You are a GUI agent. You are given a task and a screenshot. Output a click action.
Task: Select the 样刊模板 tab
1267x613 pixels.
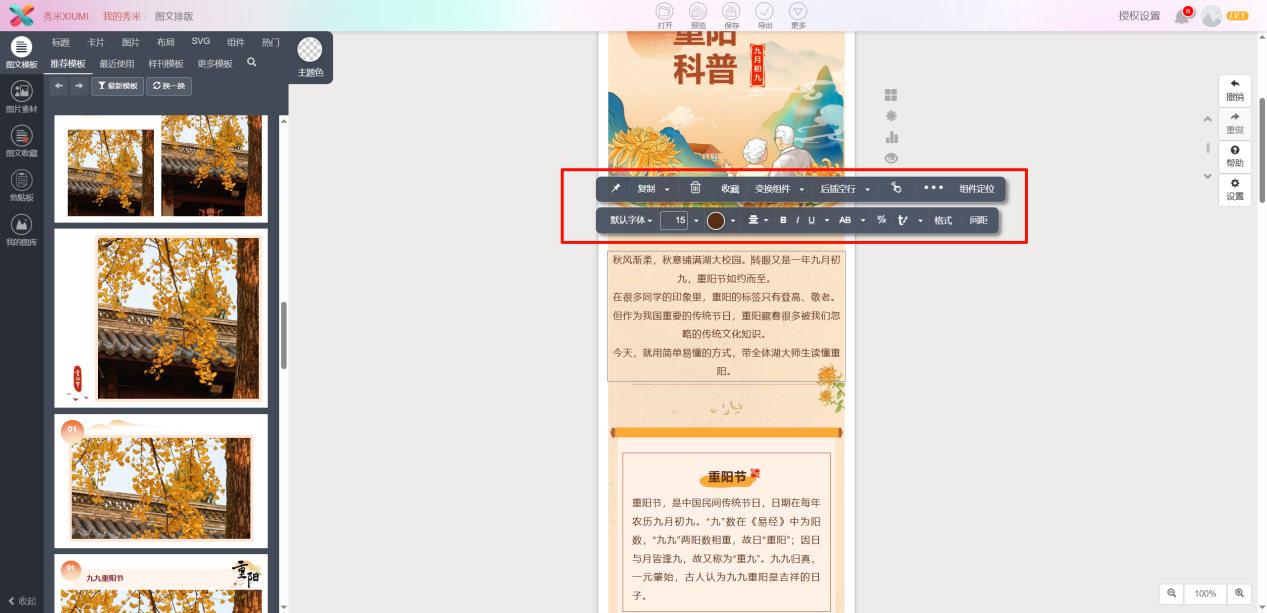(x=166, y=63)
